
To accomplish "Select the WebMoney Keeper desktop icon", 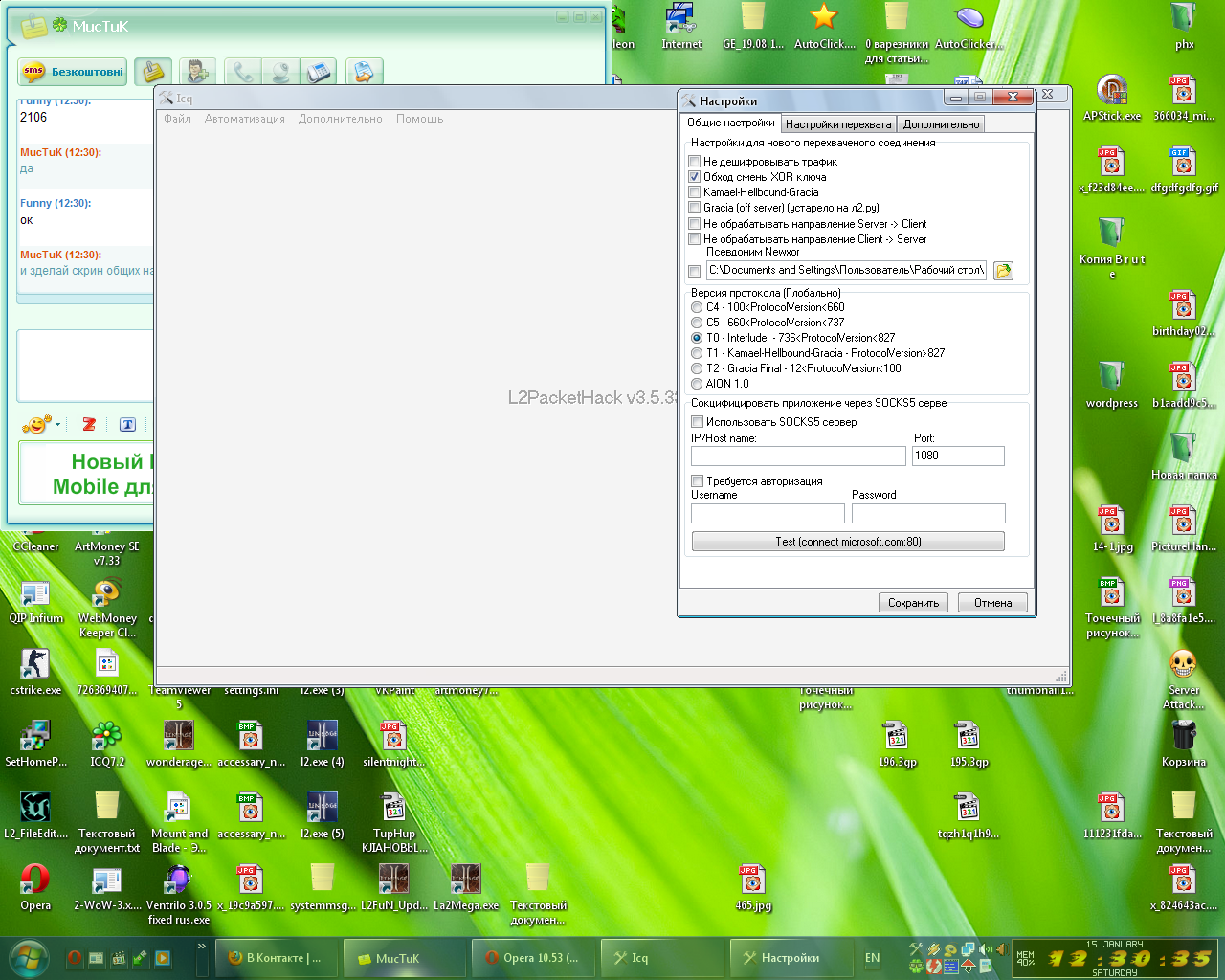I will click(x=107, y=607).
